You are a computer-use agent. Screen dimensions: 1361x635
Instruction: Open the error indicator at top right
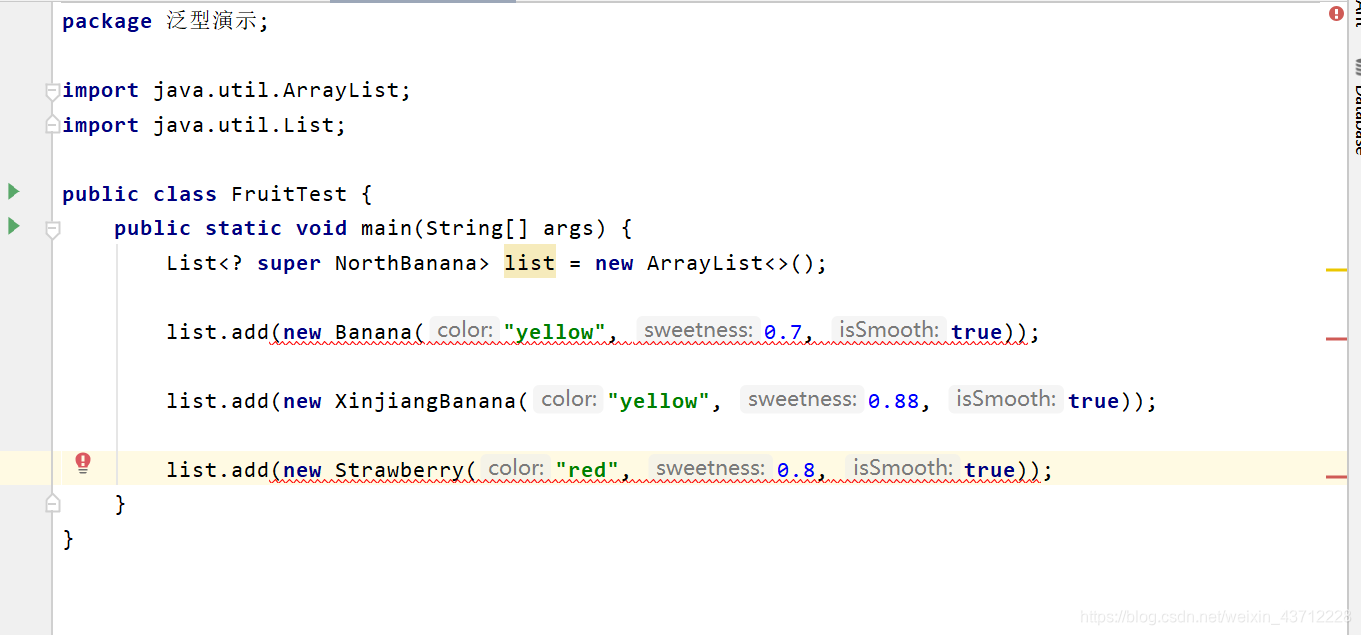point(1336,14)
